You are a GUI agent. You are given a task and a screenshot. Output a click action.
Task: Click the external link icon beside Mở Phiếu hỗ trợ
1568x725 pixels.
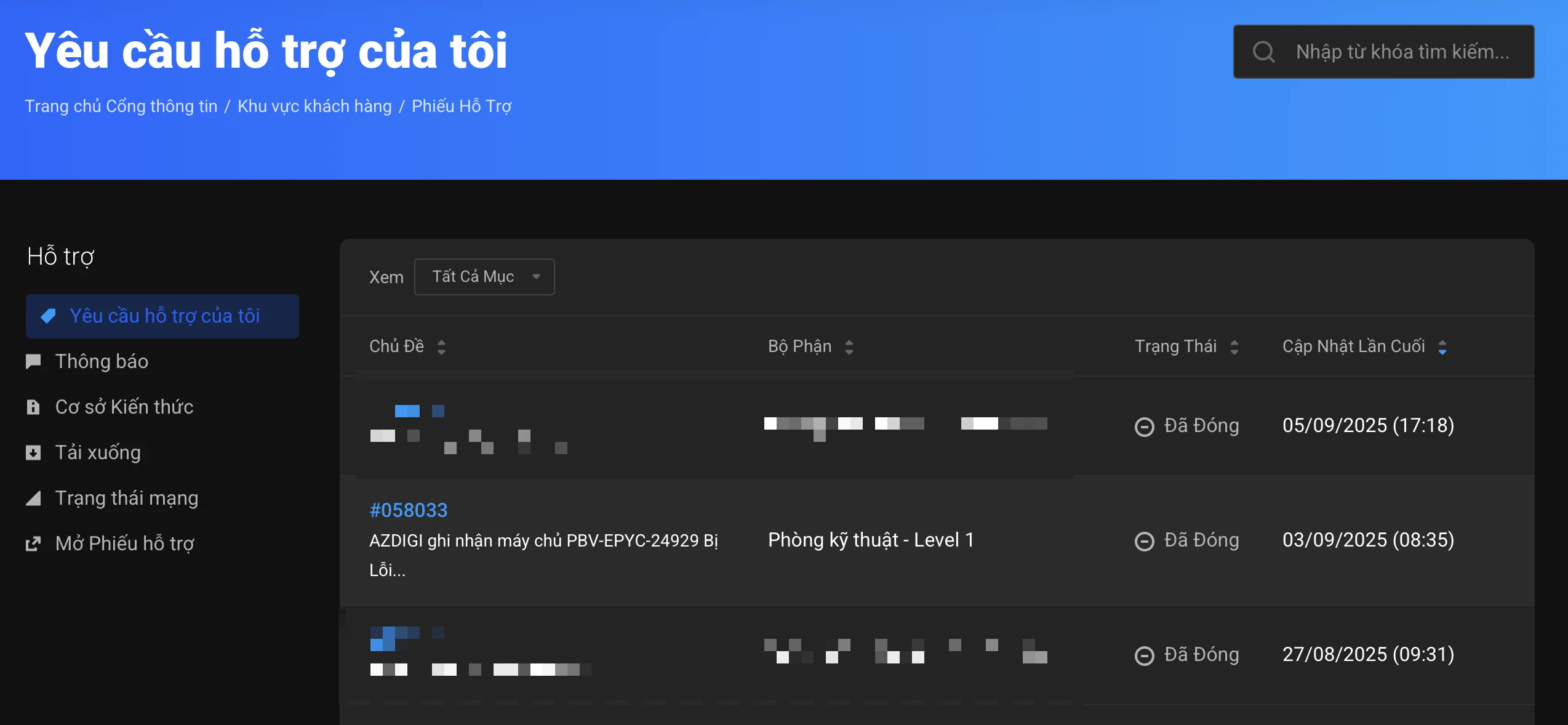(x=33, y=543)
